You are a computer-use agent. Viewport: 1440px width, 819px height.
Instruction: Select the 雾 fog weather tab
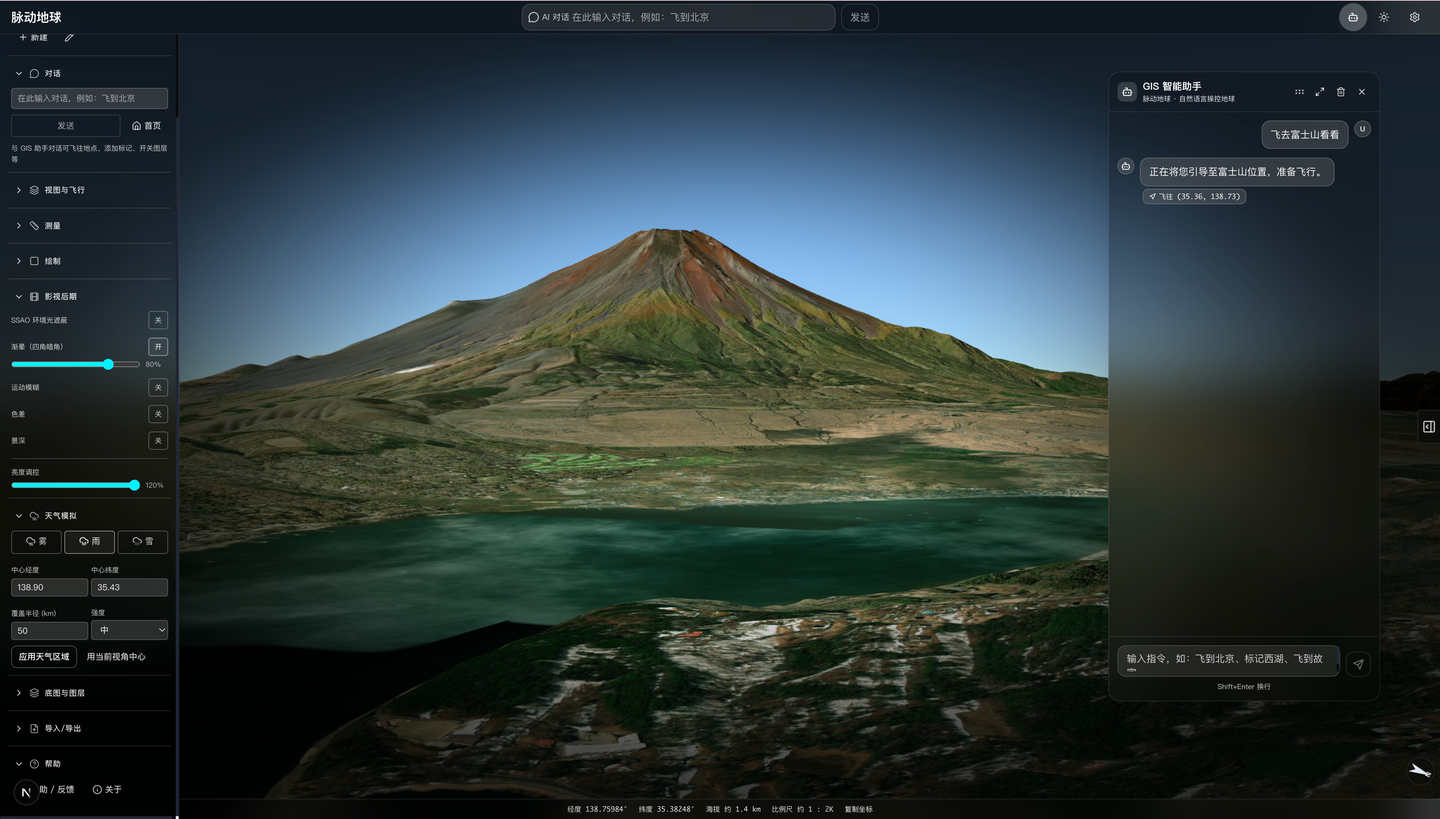tap(36, 541)
